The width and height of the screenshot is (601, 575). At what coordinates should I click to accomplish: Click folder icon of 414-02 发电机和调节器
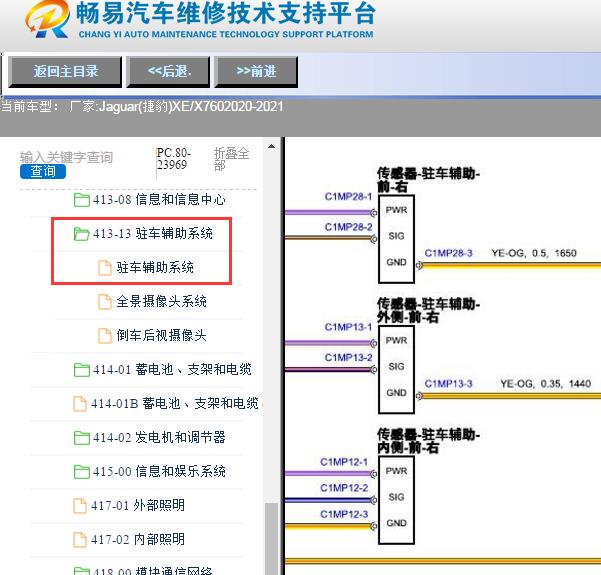82,438
